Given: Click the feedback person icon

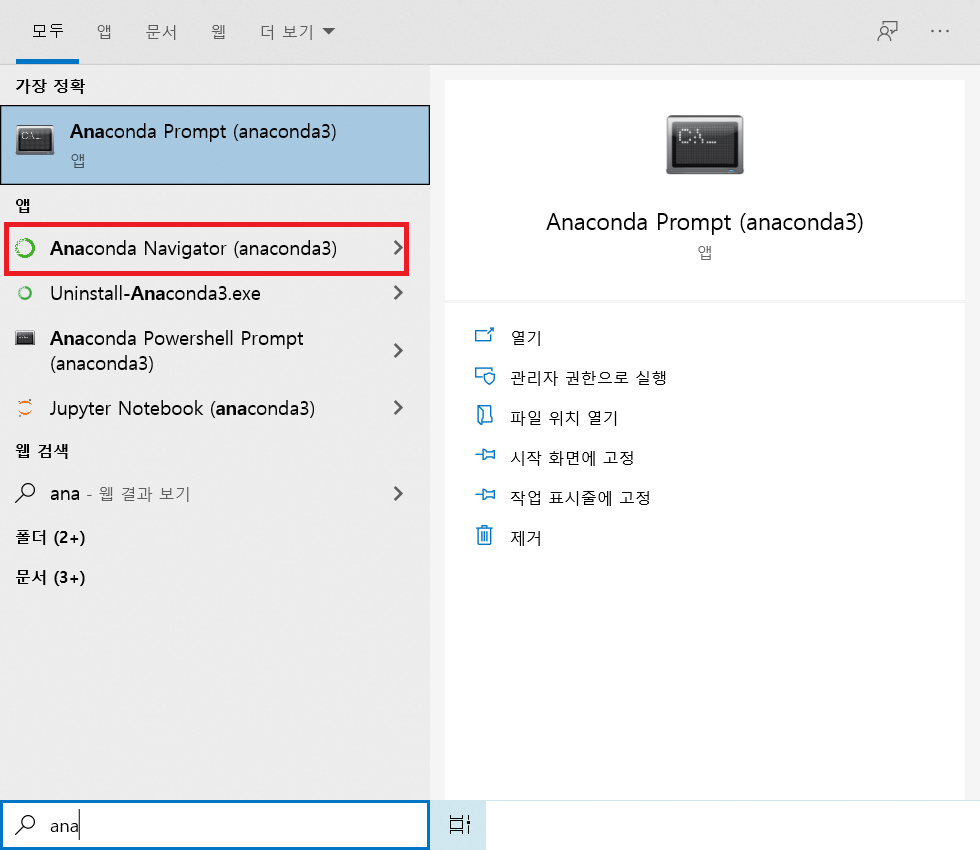Looking at the screenshot, I should 888,31.
